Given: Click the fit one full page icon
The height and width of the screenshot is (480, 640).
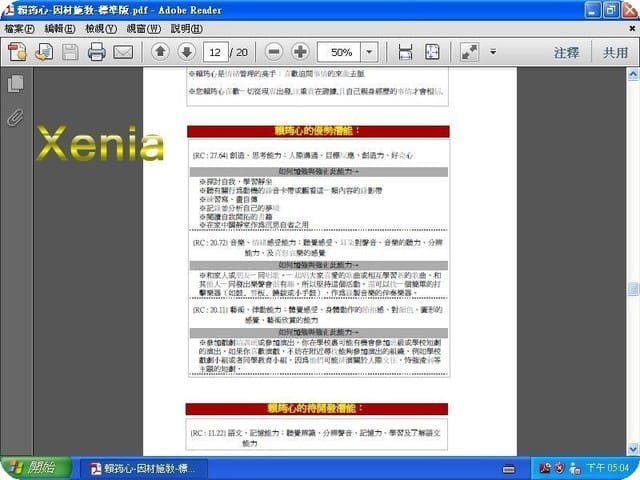Looking at the screenshot, I should coord(432,52).
